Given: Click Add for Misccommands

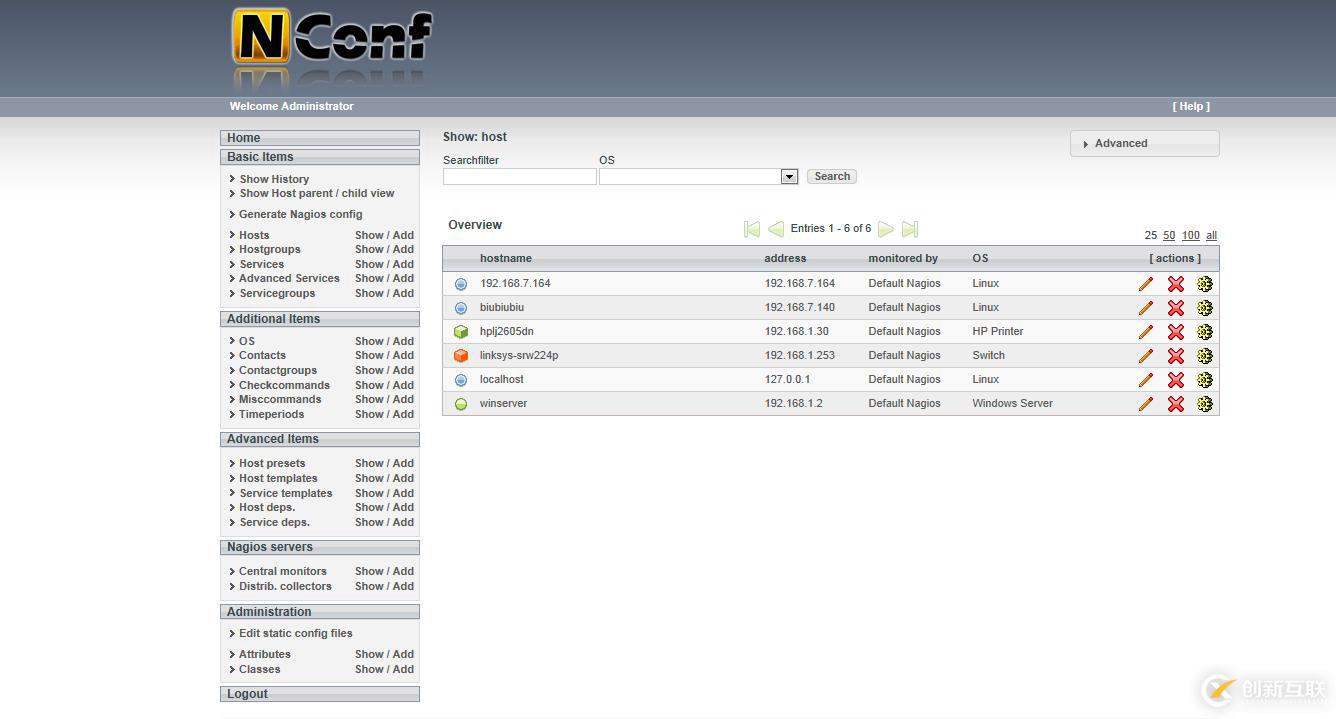Looking at the screenshot, I should [x=403, y=399].
